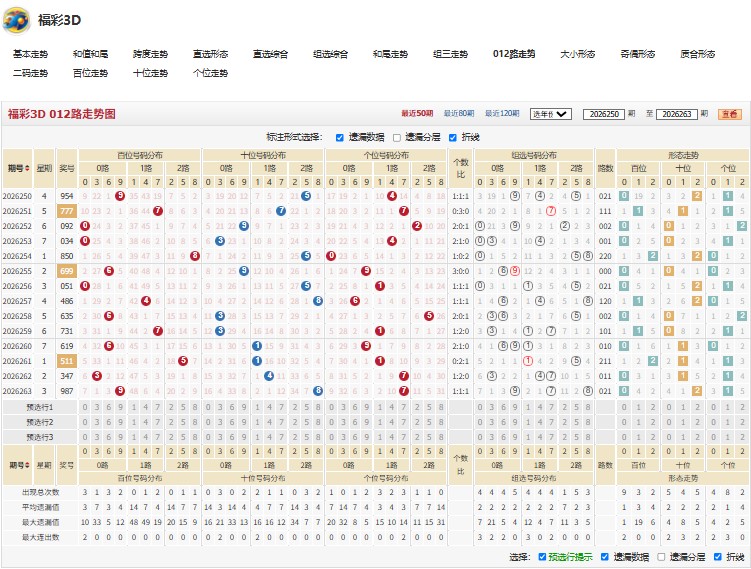The image size is (751, 569).
Task: Show 最近120期 results
Action: pos(502,114)
